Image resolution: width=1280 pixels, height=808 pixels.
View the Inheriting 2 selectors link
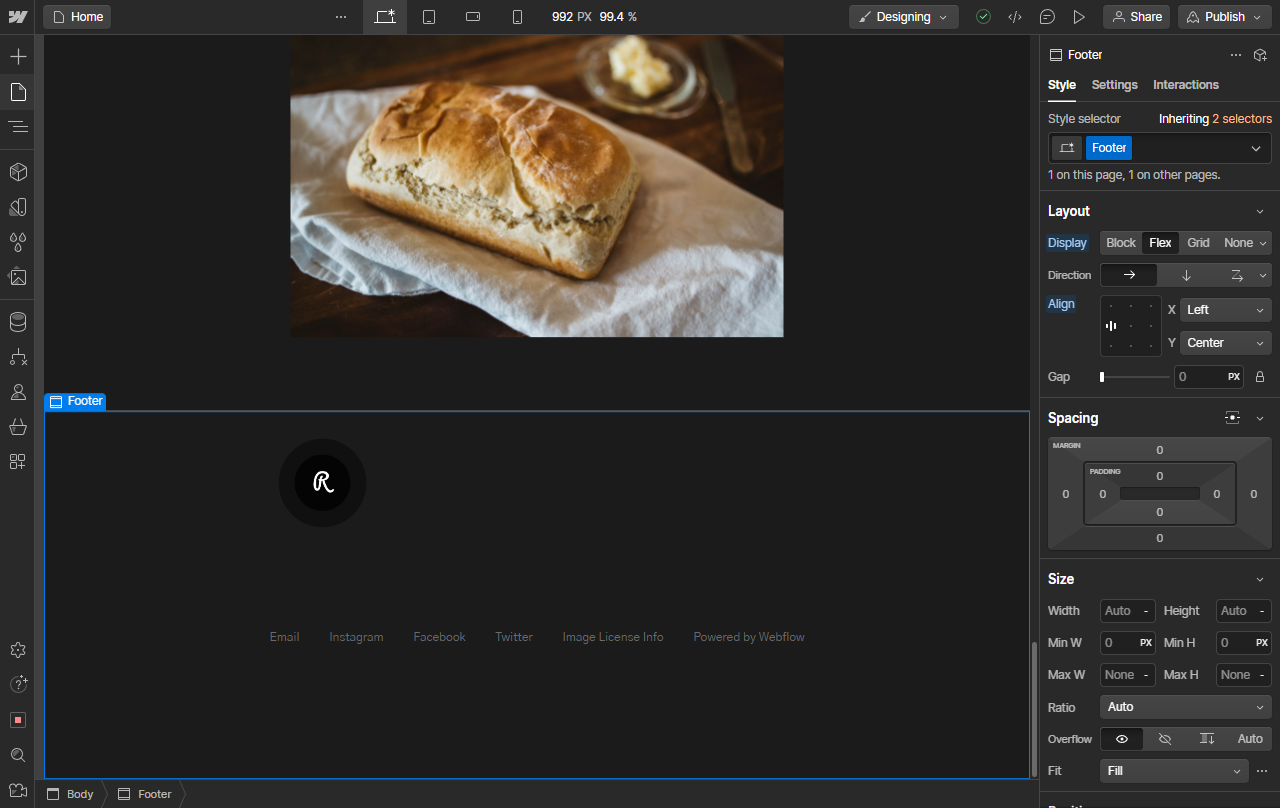click(1215, 119)
